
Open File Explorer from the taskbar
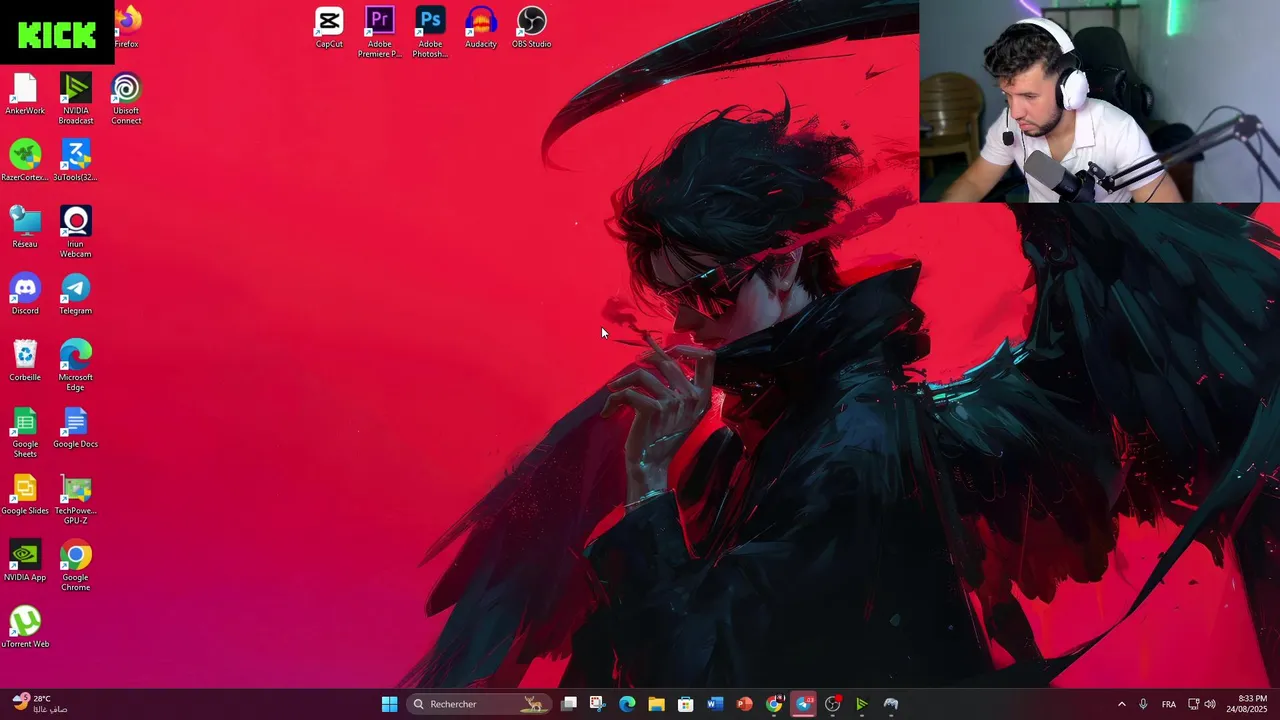point(656,704)
